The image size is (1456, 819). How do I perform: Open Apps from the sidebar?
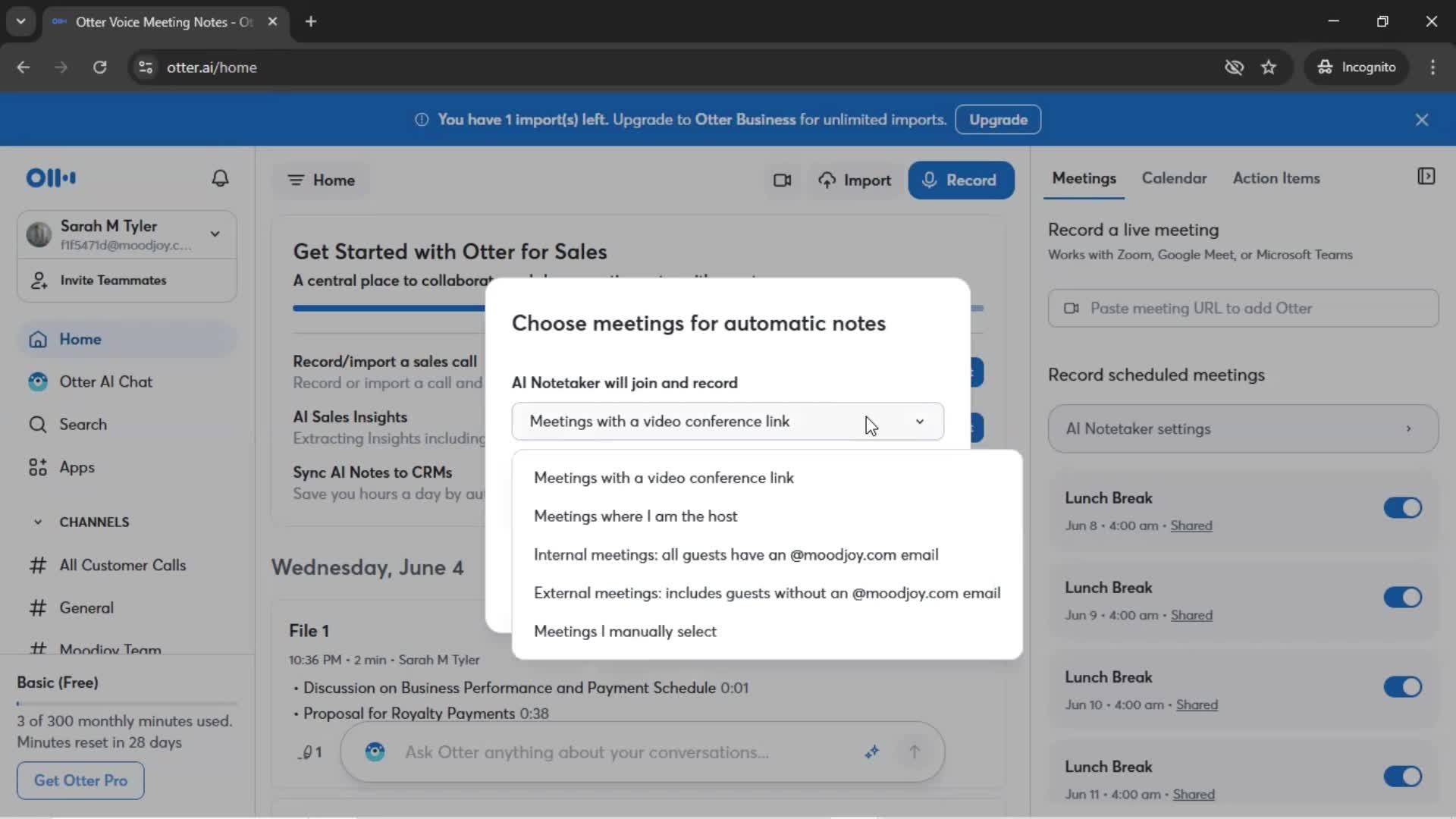tap(77, 467)
